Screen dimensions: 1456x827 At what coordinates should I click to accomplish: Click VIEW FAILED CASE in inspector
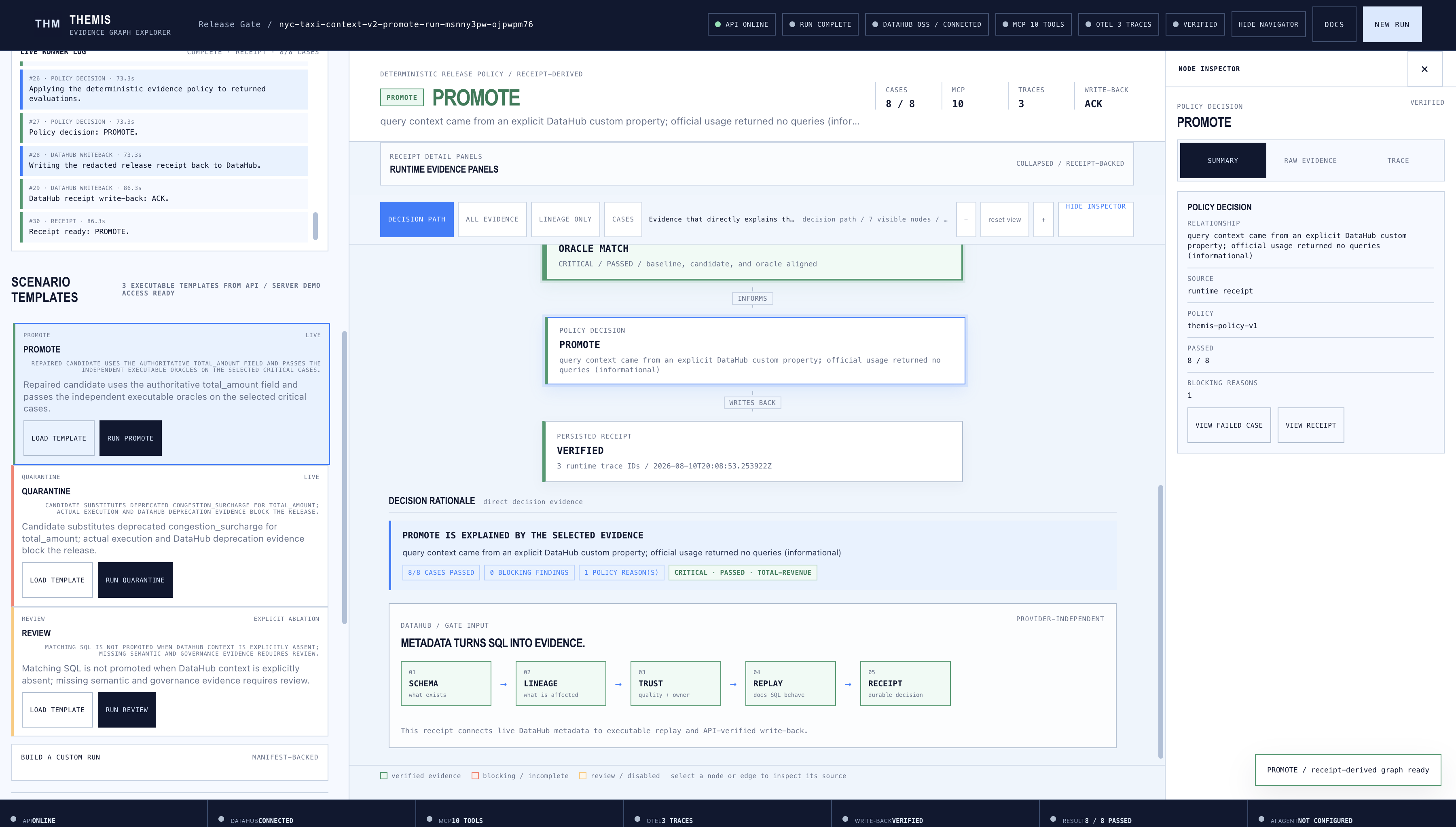[1229, 425]
